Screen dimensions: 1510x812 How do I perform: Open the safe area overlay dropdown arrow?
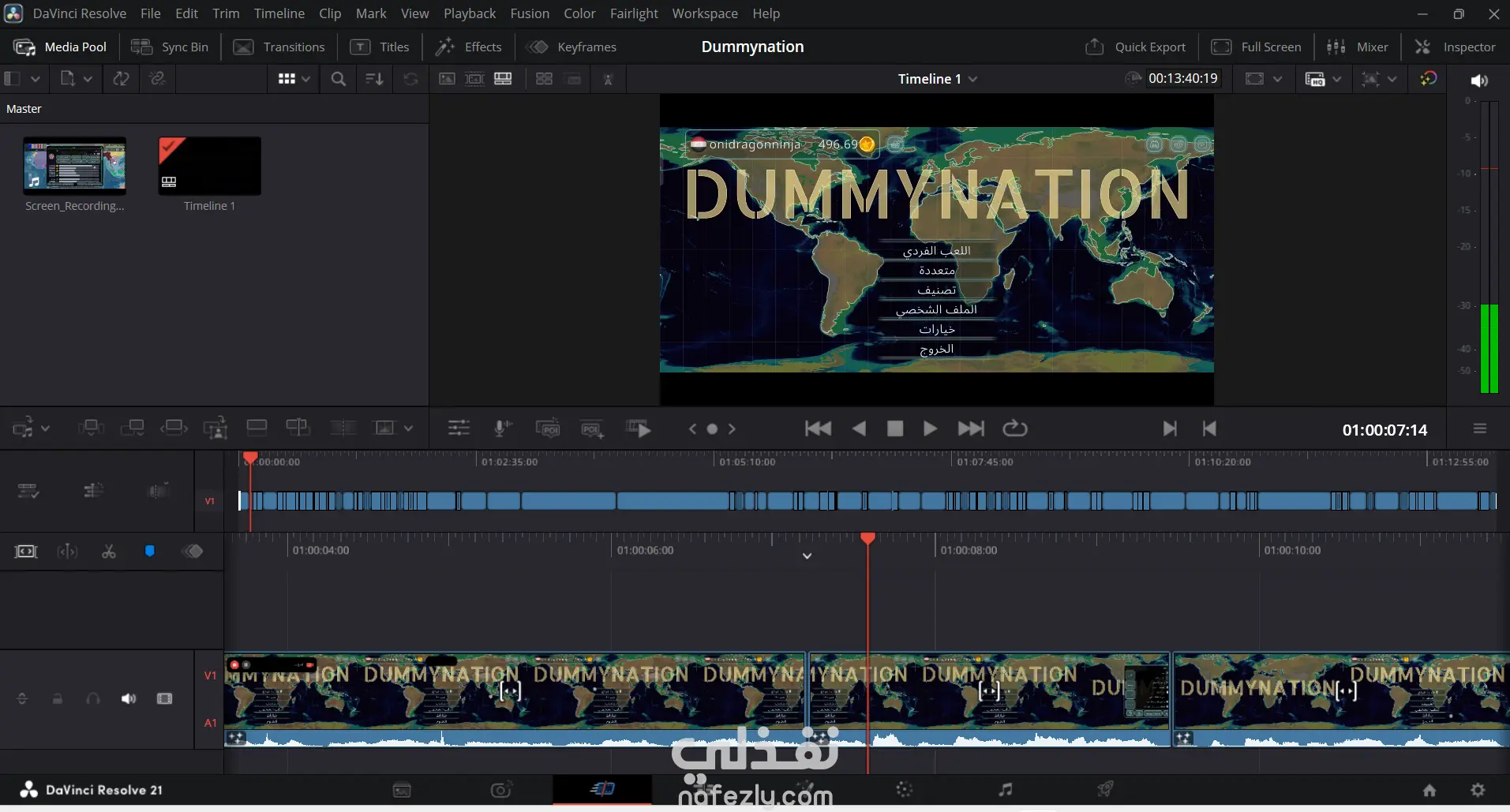pyautogui.click(x=1277, y=79)
